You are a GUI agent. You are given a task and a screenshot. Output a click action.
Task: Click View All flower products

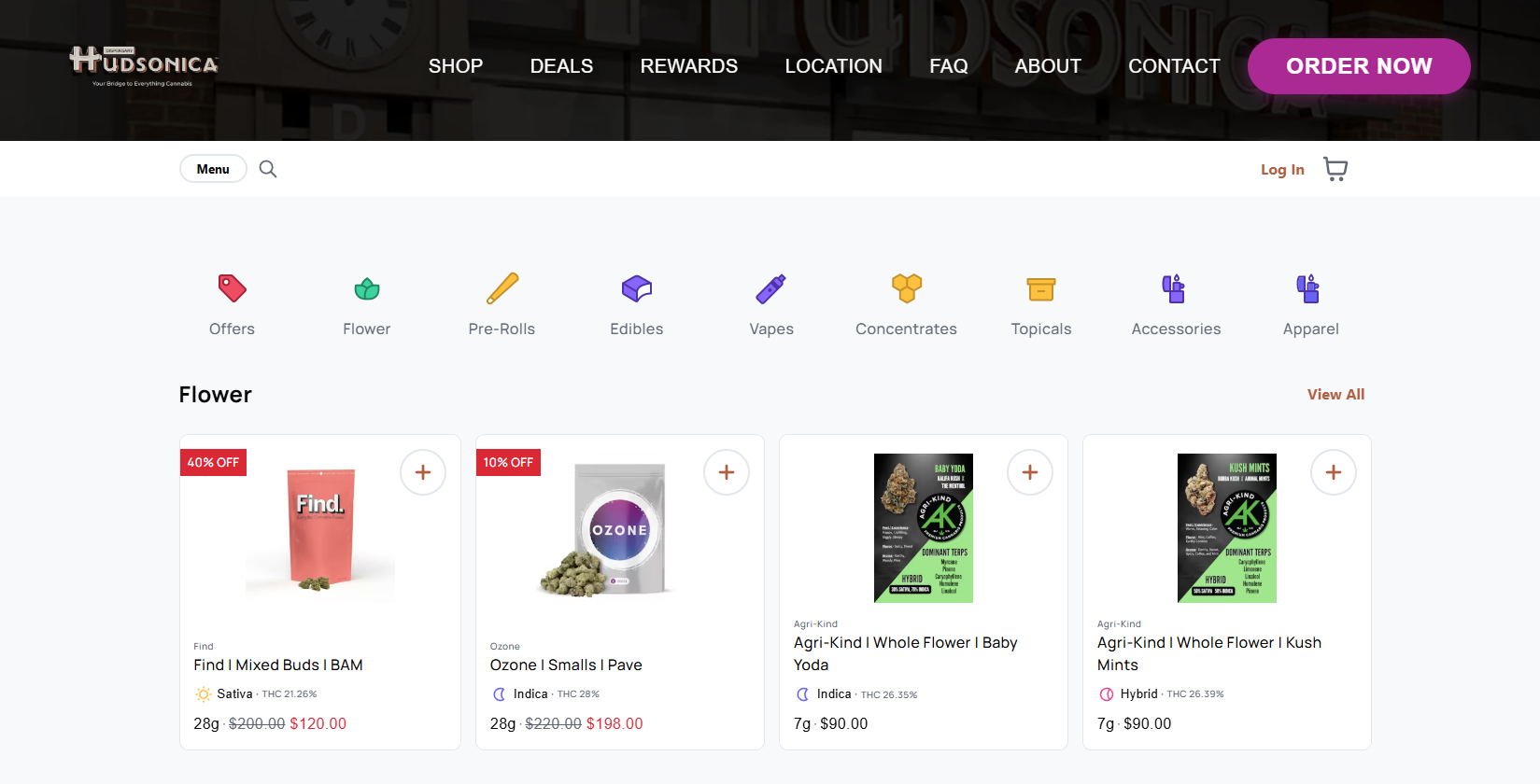tap(1335, 395)
